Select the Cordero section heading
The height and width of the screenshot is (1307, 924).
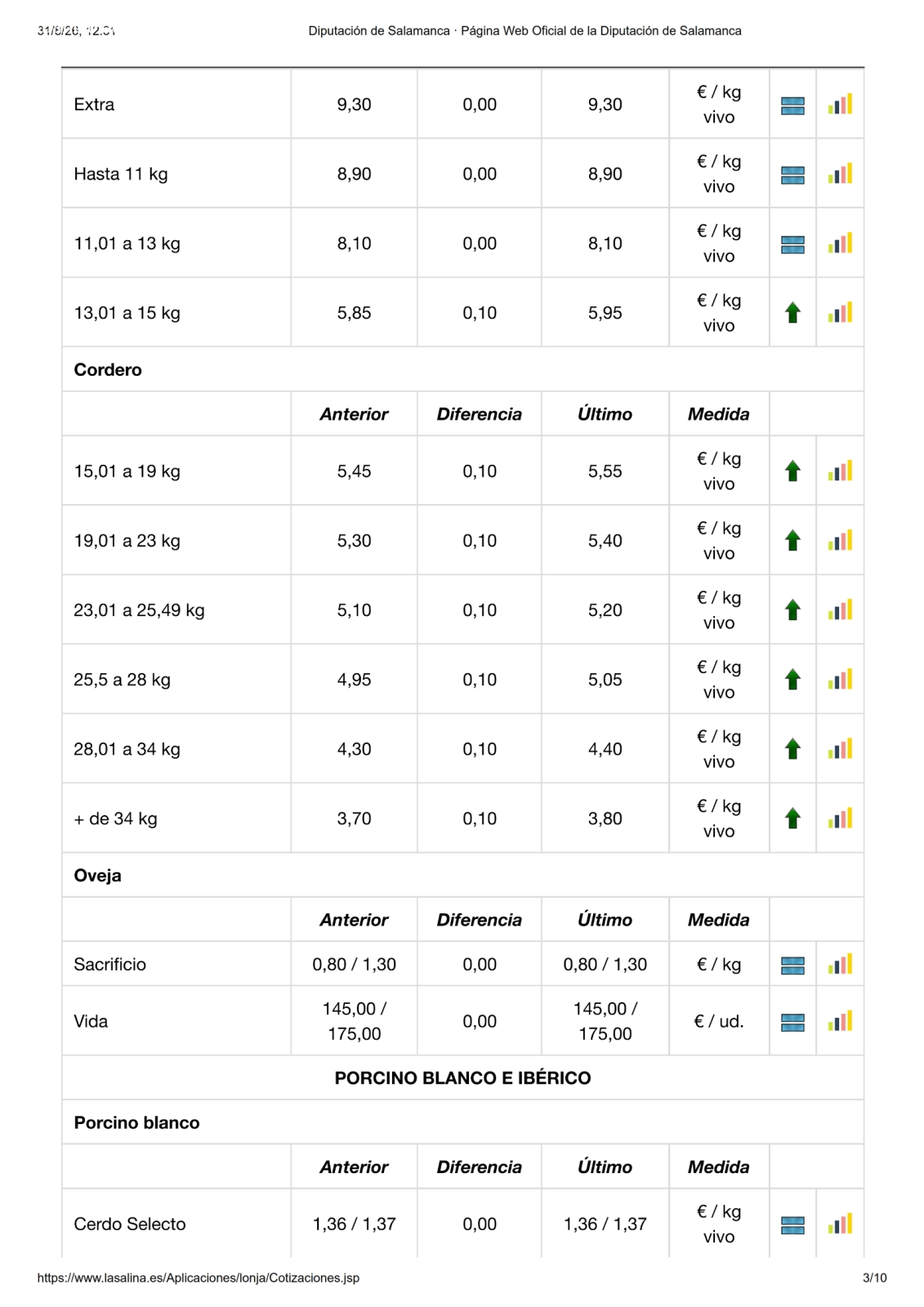click(108, 369)
